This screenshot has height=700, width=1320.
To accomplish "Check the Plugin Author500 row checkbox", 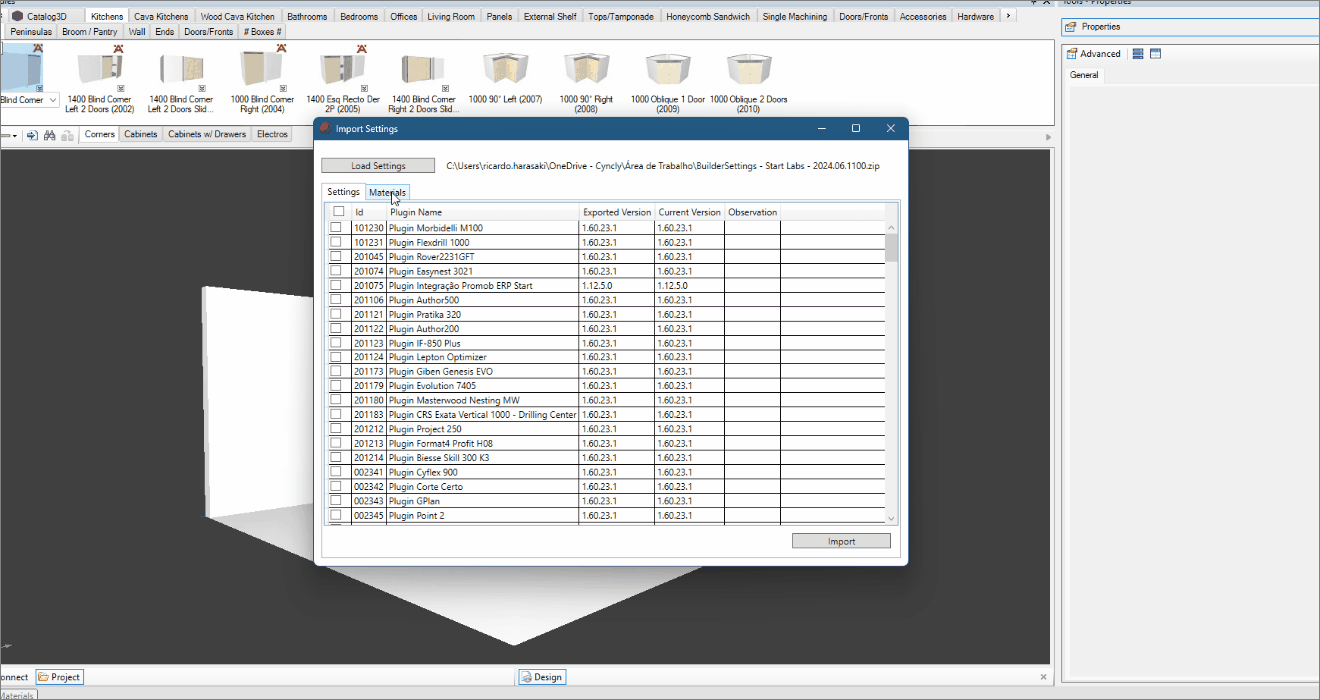I will [x=336, y=300].
